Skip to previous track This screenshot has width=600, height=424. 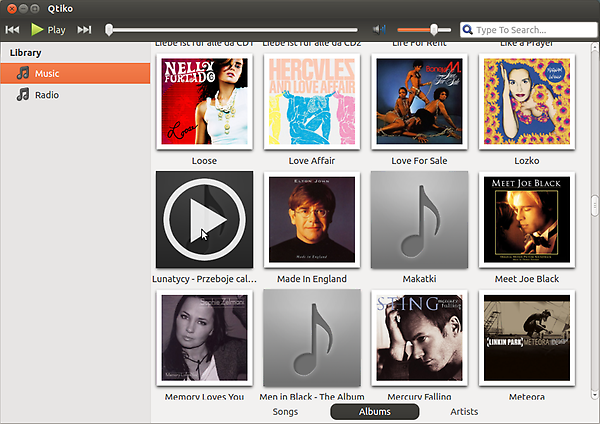[12, 30]
